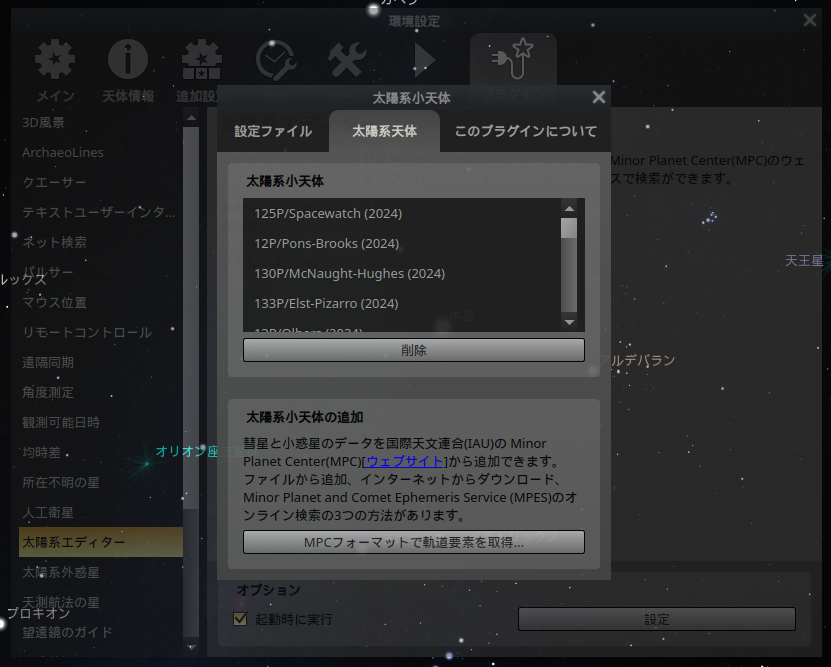Image resolution: width=831 pixels, height=667 pixels.
Task: Select ネット検索 in the plugin list
Action: tap(101, 243)
